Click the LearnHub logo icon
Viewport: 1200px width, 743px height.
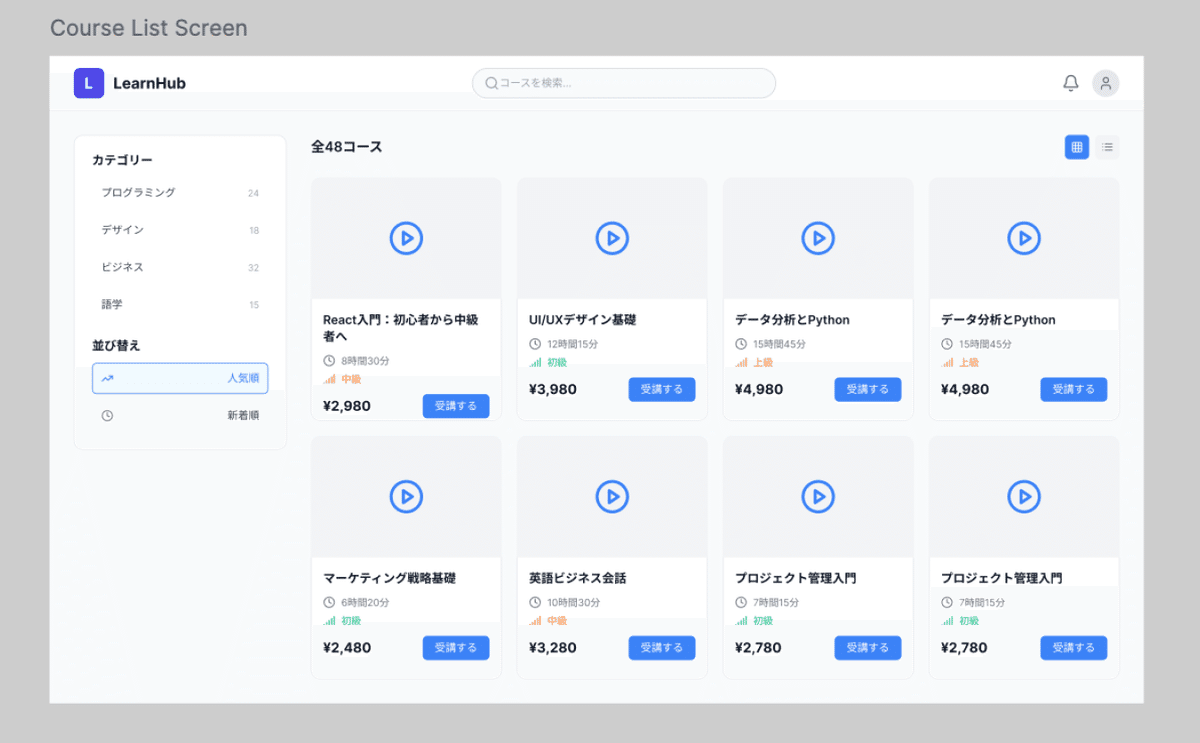[x=88, y=83]
